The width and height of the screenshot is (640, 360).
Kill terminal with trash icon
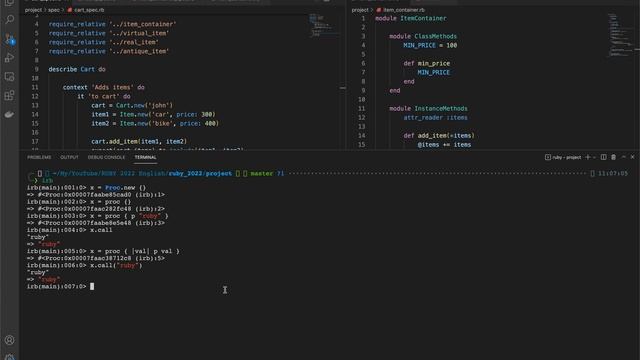tap(613, 157)
